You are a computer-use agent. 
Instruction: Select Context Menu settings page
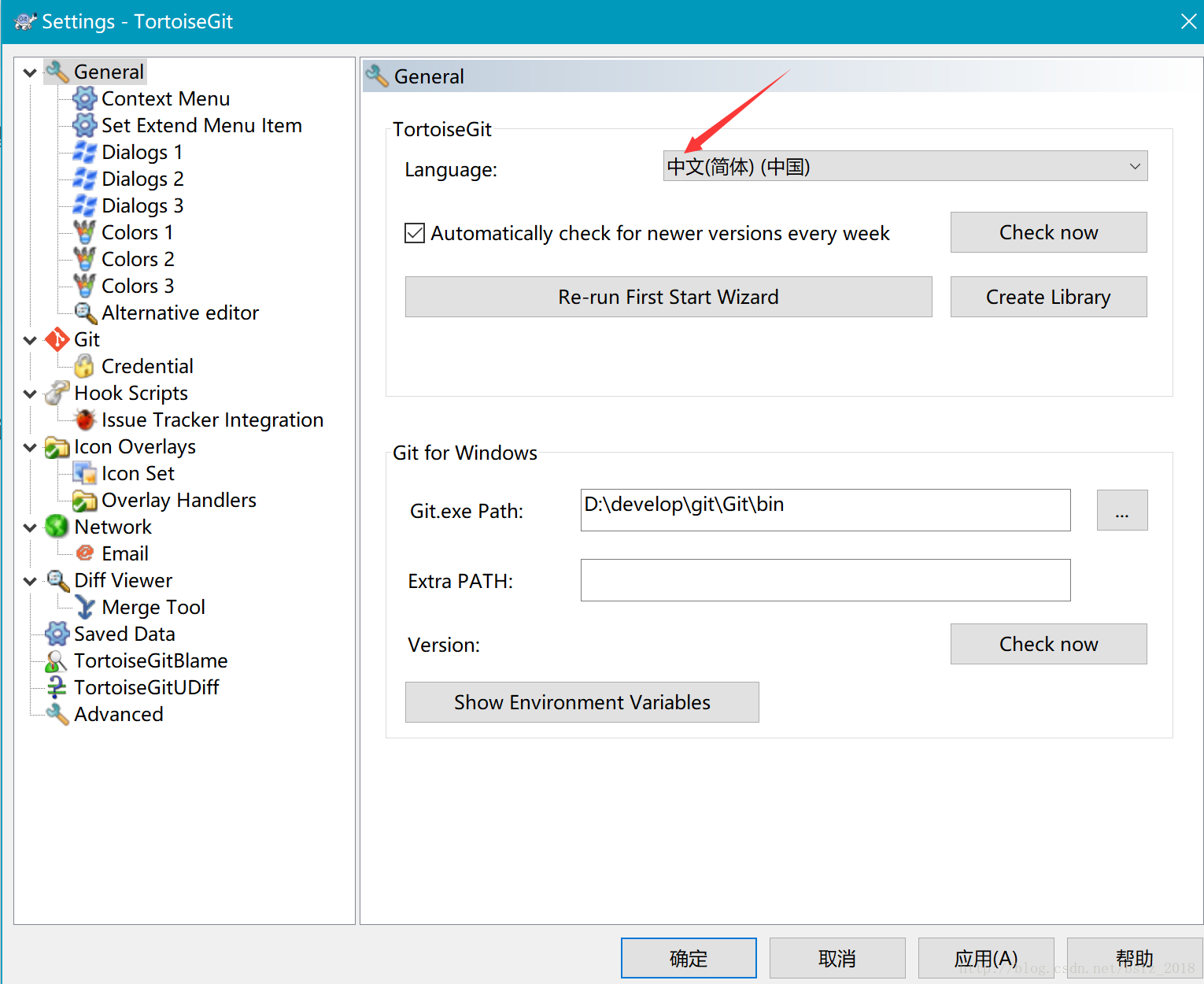point(165,98)
